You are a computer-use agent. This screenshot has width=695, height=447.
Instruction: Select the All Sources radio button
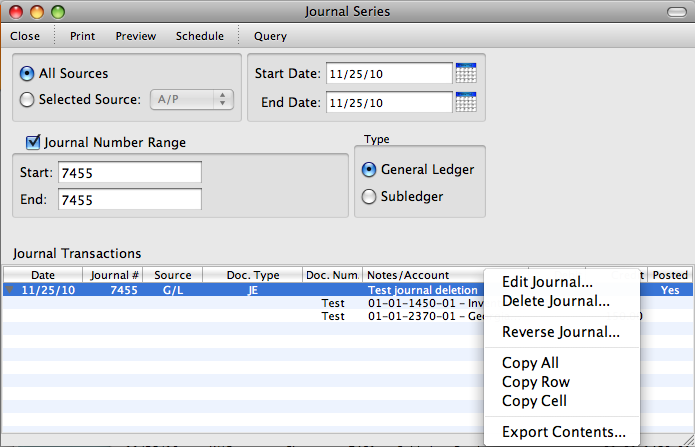pos(27,73)
